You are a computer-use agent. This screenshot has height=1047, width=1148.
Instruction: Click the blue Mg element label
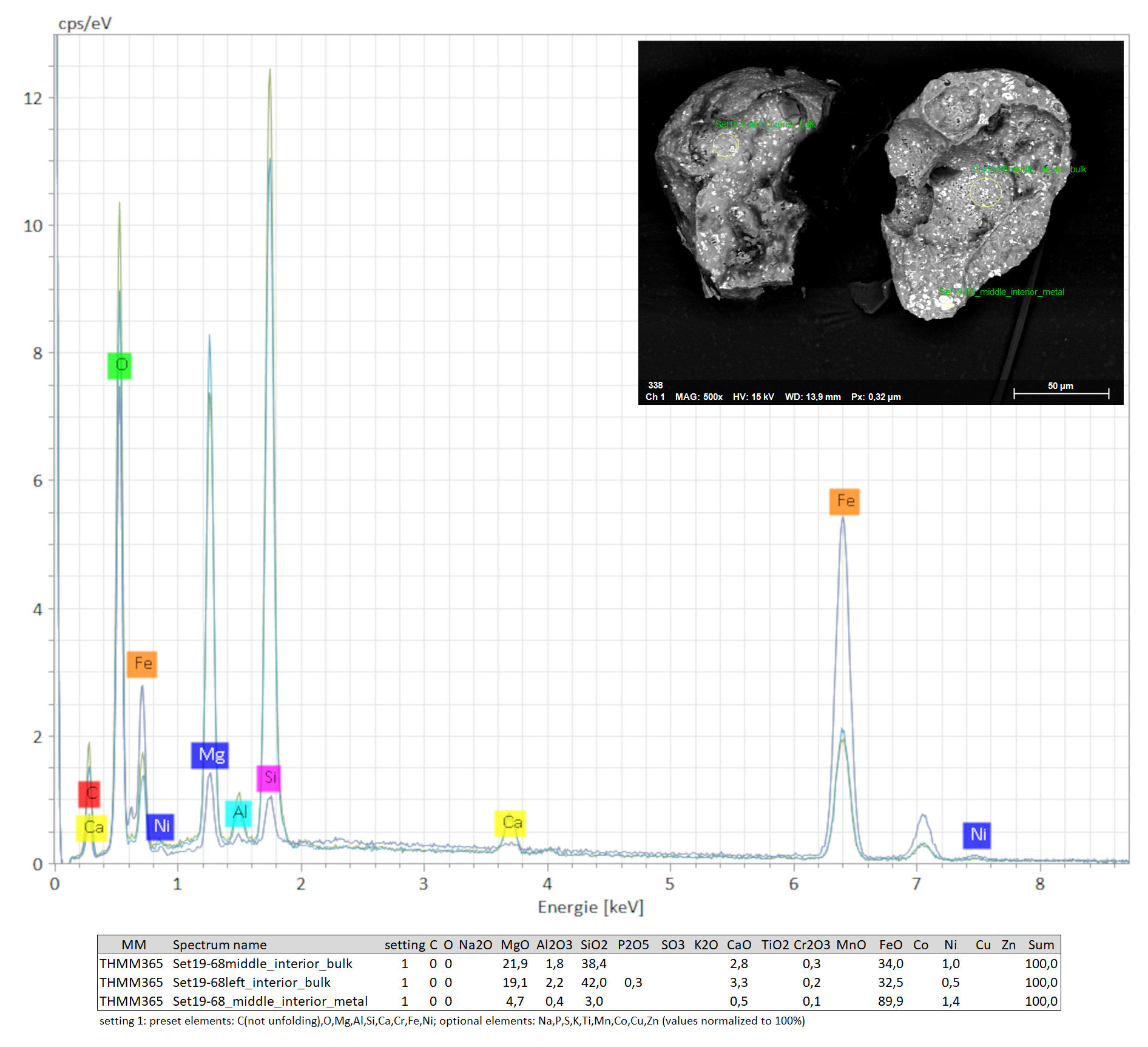click(210, 755)
